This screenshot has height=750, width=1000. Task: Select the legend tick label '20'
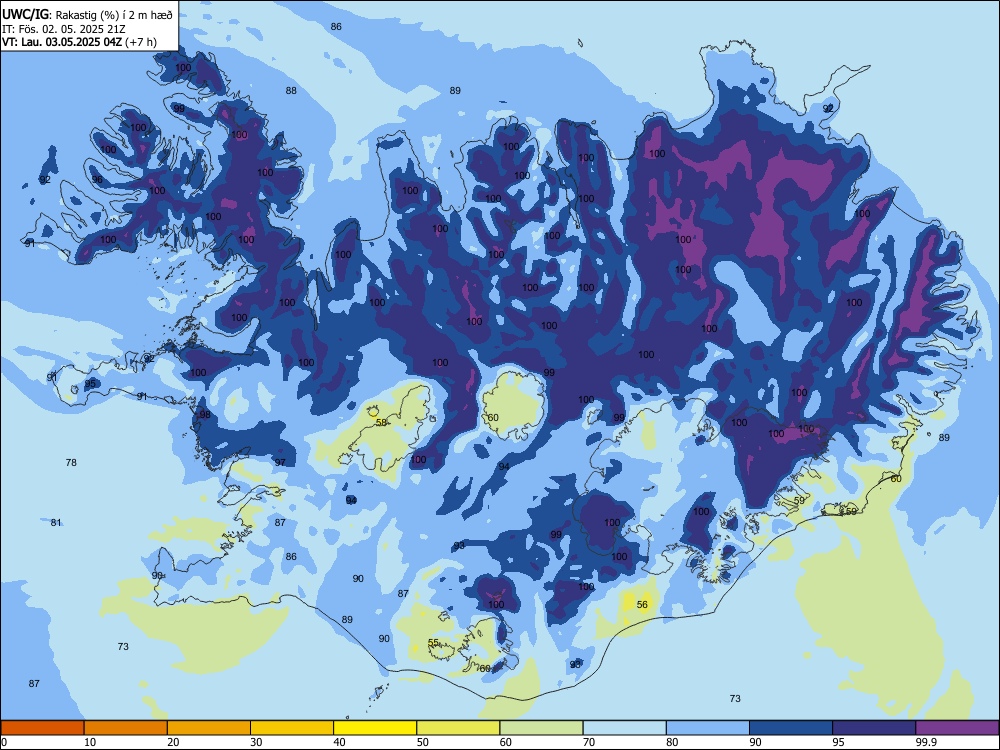(173, 742)
